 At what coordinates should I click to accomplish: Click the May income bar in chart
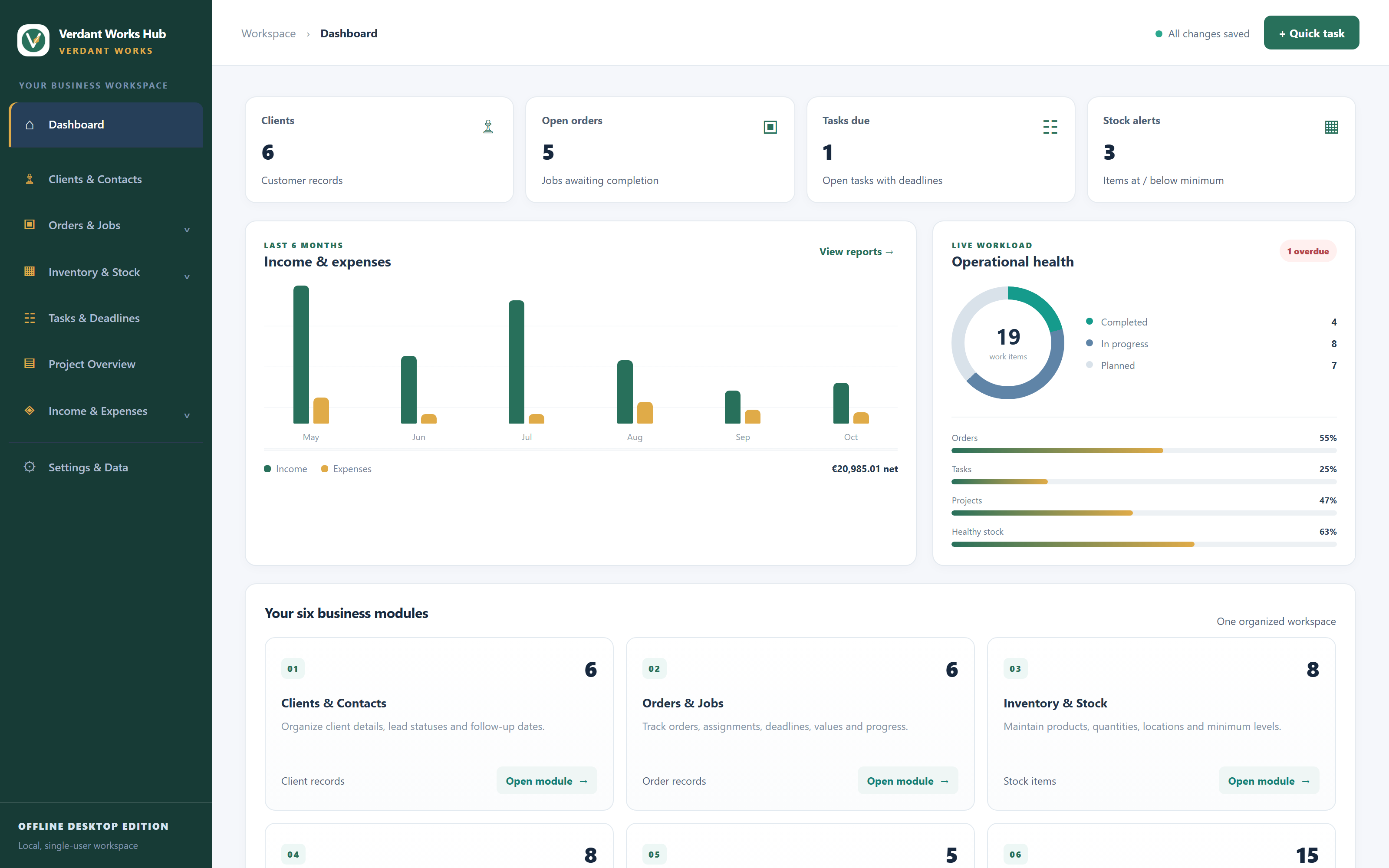click(301, 355)
